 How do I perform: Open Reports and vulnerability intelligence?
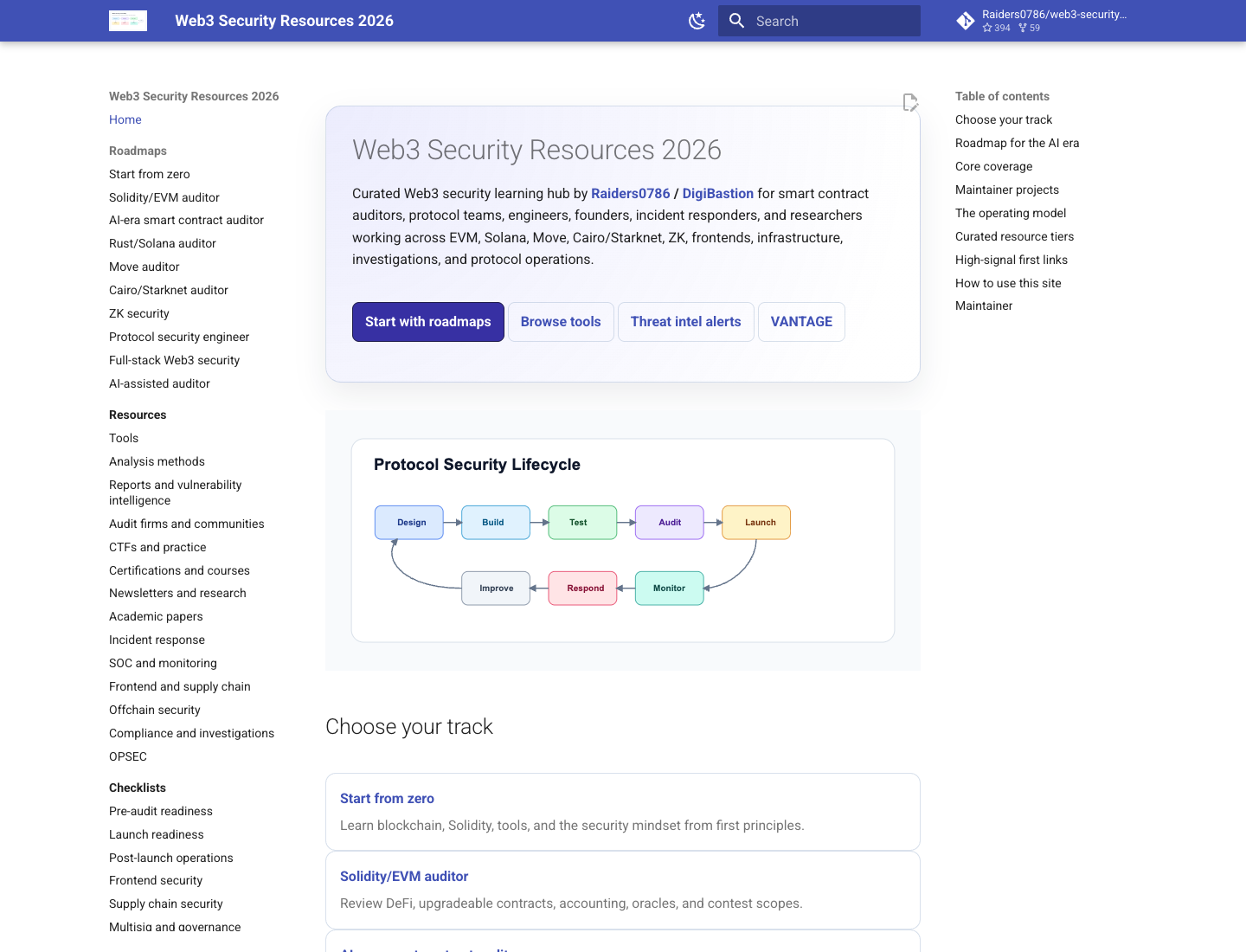(x=176, y=492)
